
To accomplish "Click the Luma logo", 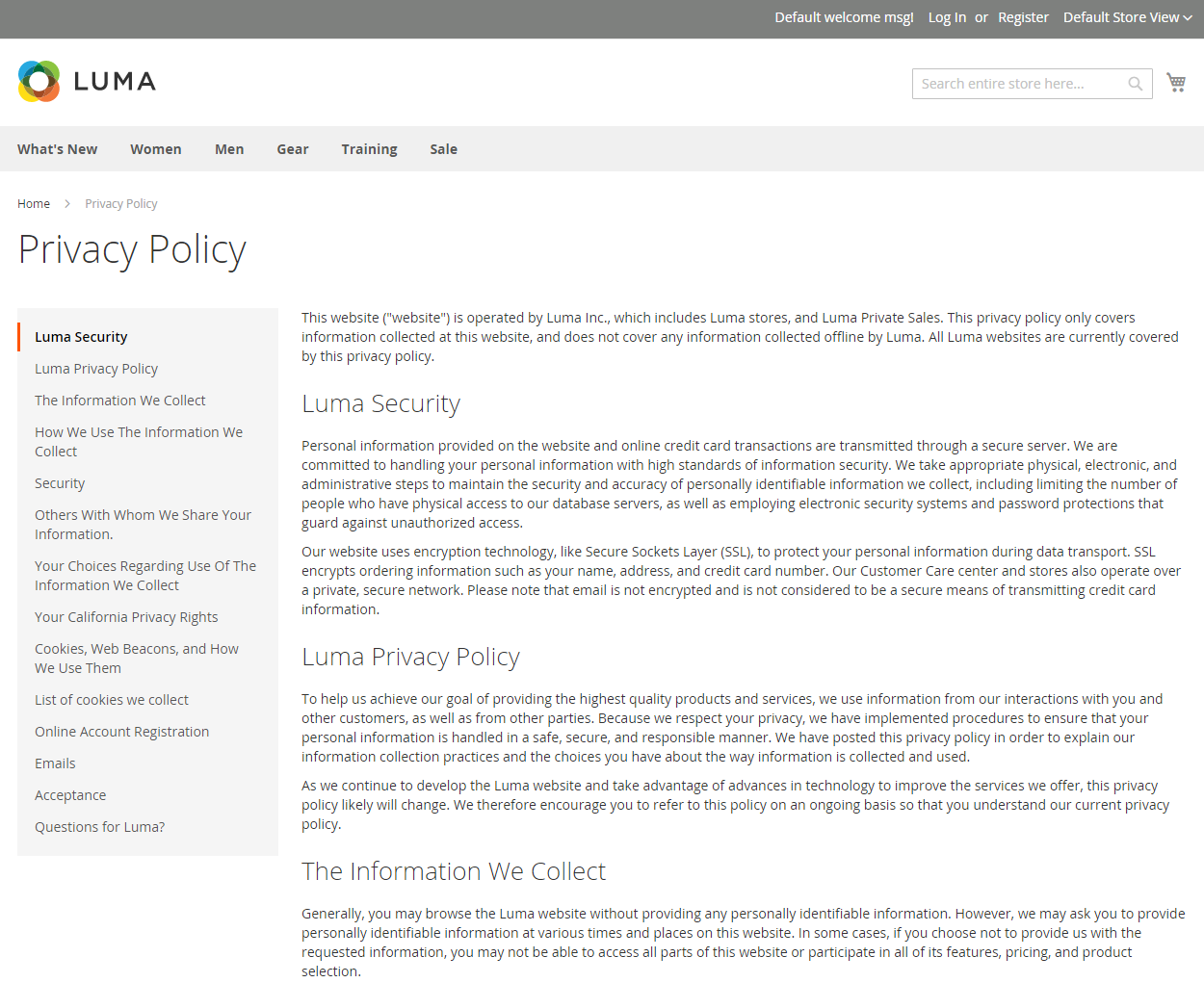I will click(86, 81).
